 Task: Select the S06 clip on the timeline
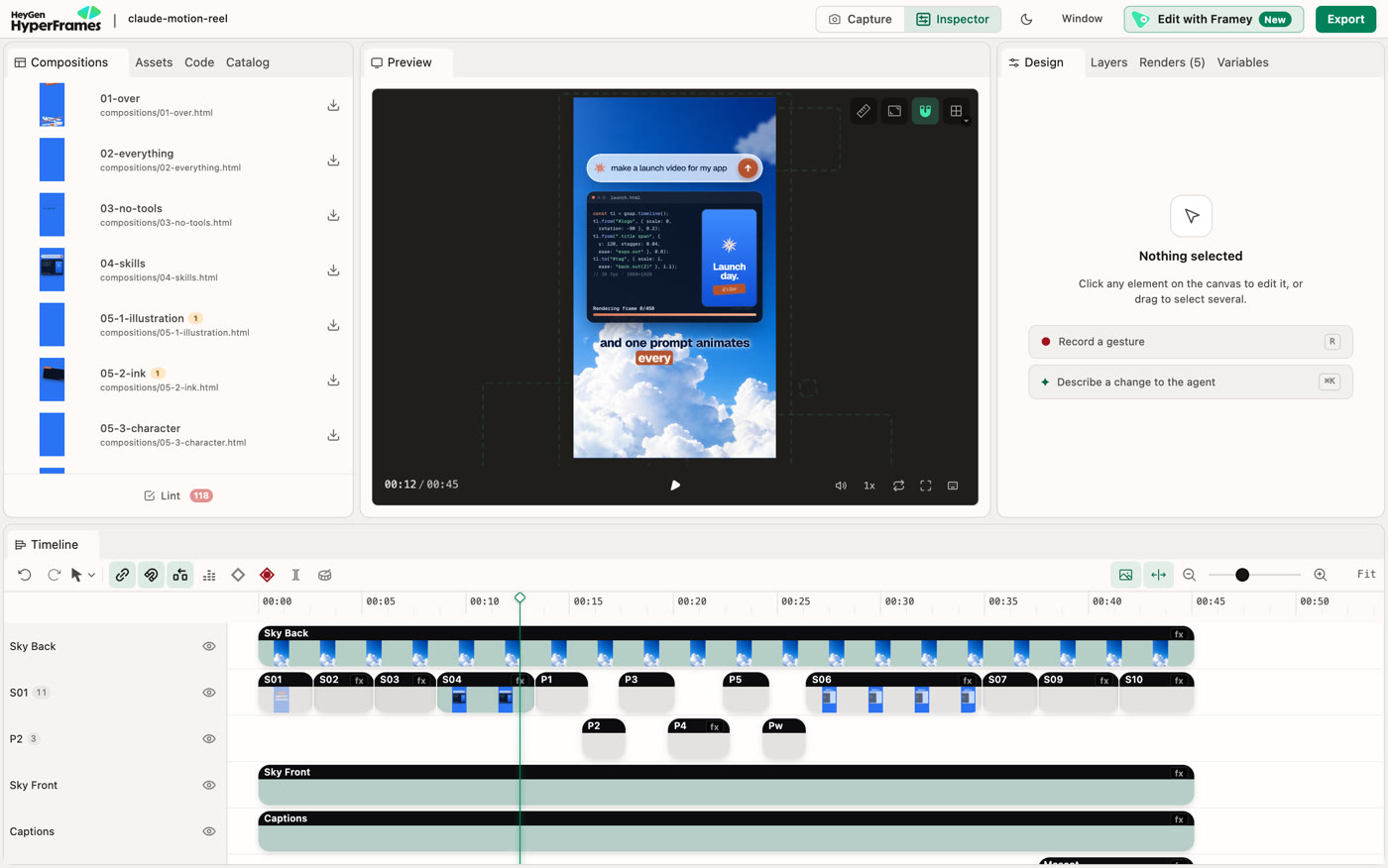click(x=893, y=693)
